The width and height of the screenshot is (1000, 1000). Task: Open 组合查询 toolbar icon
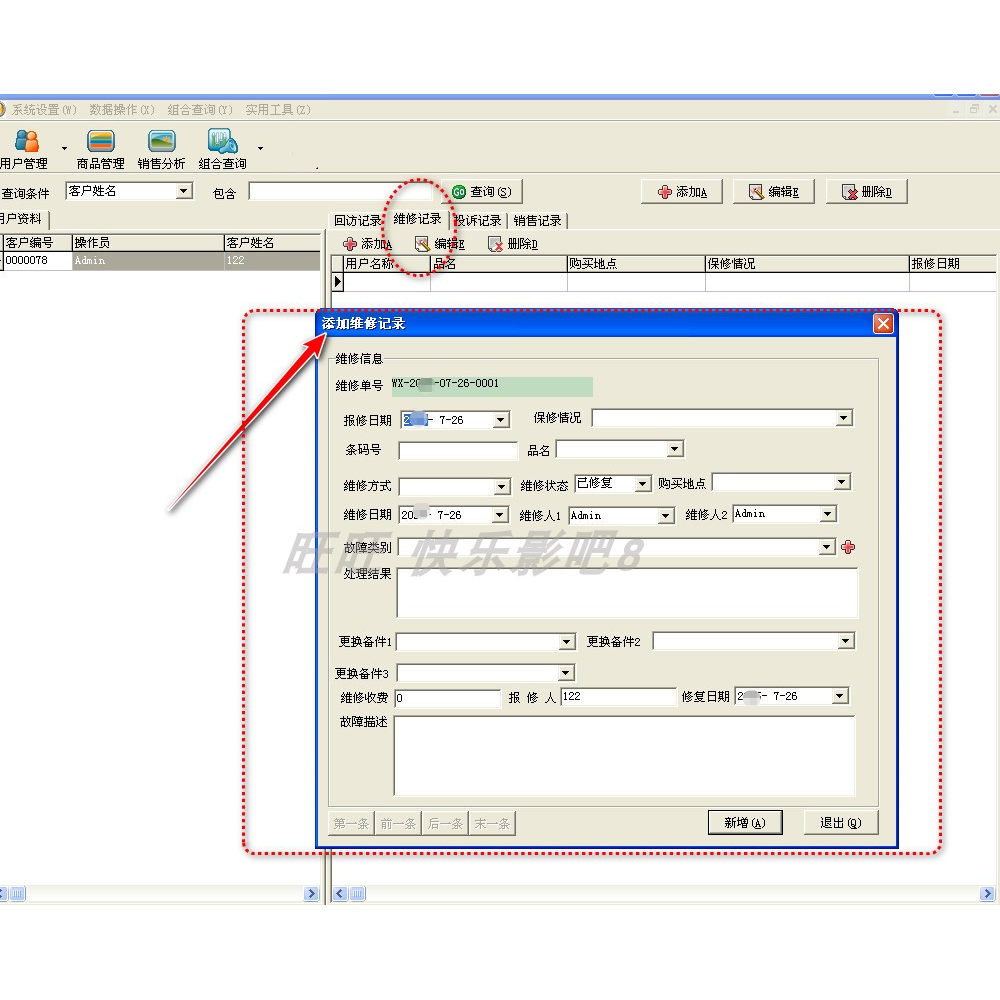point(223,149)
